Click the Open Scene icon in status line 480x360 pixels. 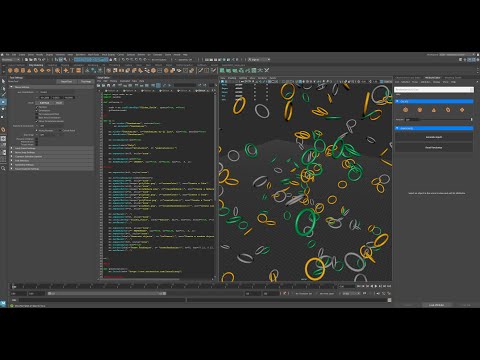pyautogui.click(x=30, y=60)
